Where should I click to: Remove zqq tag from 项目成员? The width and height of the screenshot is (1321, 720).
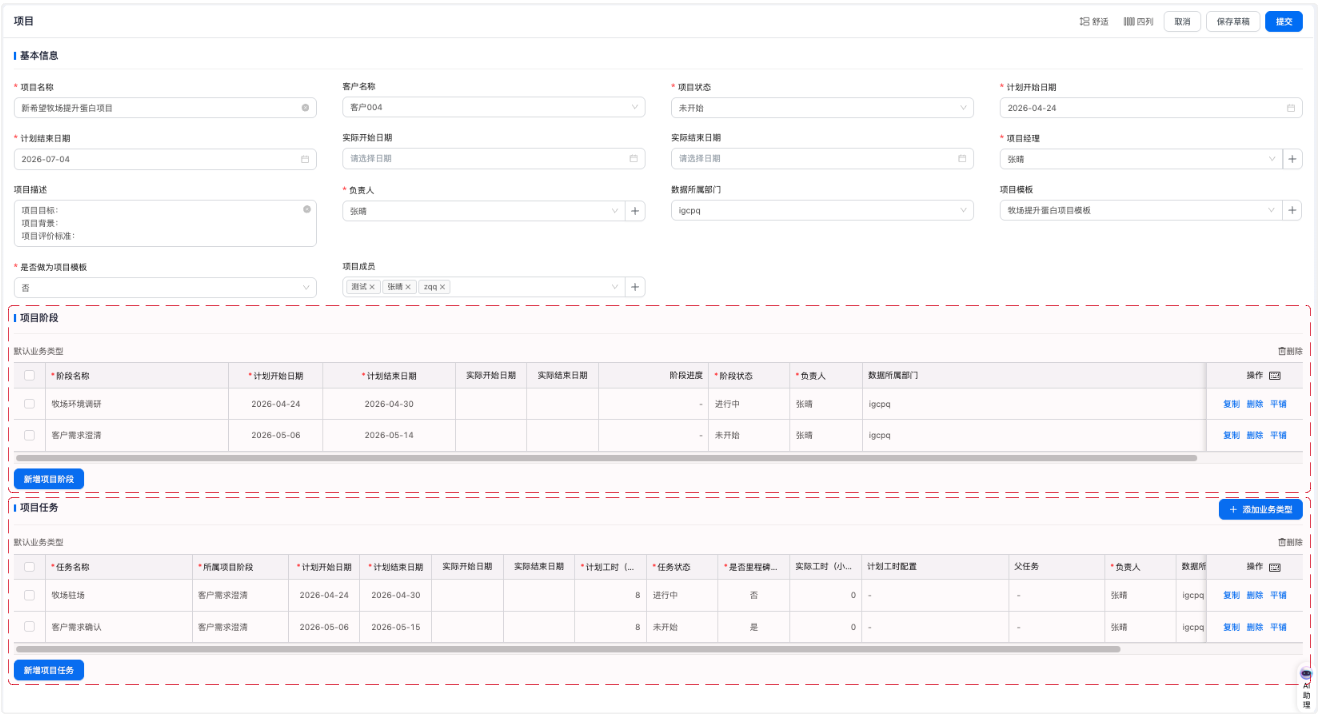point(443,287)
